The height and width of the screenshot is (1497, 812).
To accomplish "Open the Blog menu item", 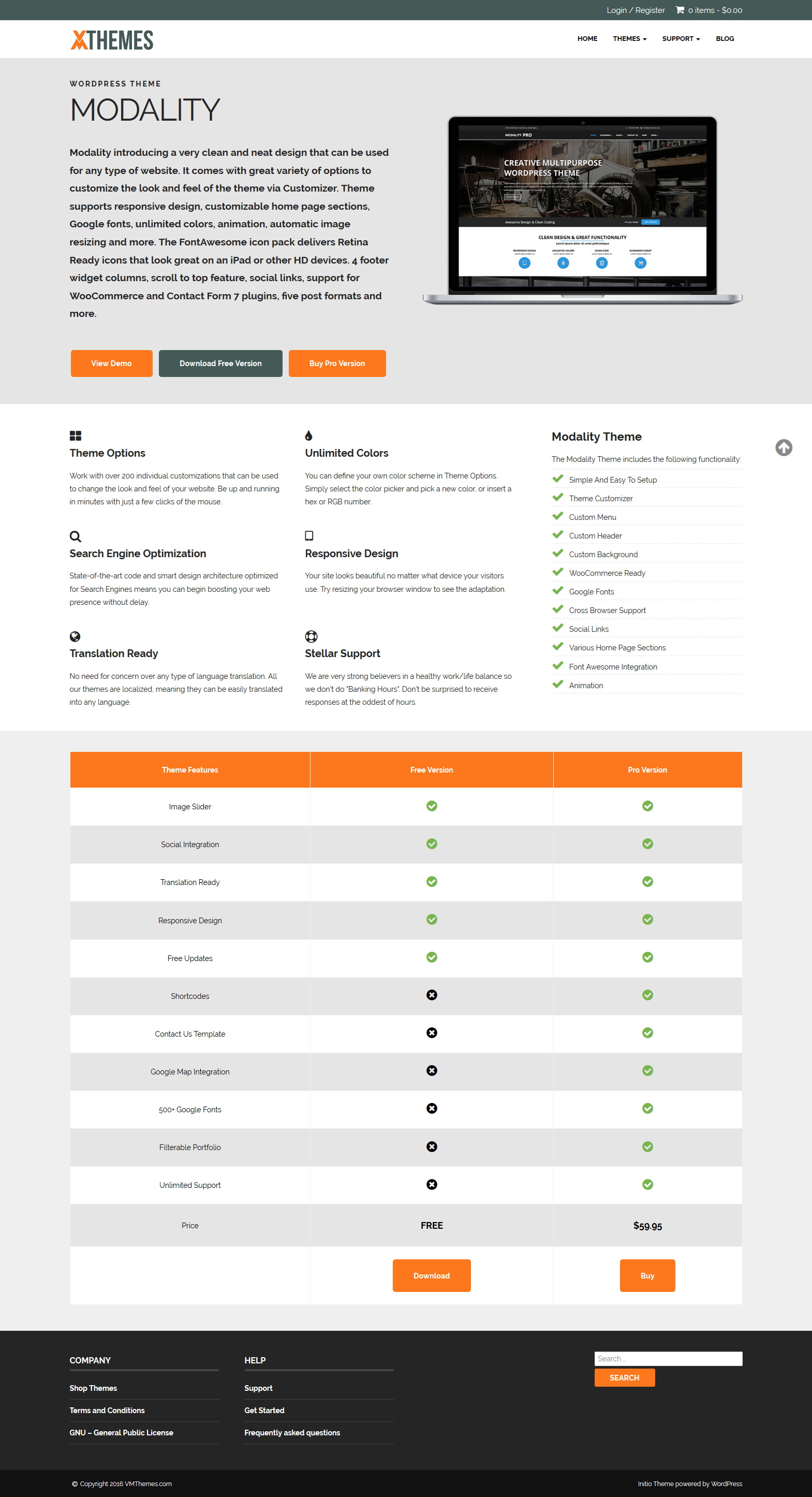I will coord(725,38).
